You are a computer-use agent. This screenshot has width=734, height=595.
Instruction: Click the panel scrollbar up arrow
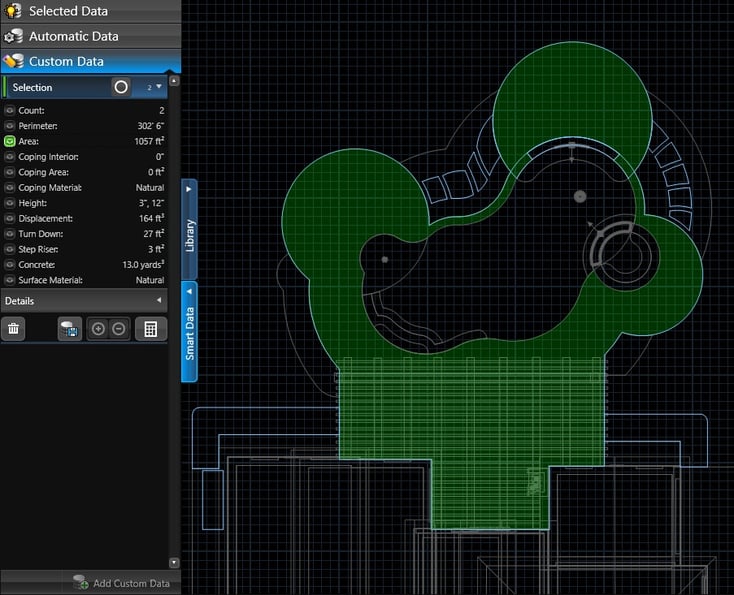pos(174,81)
